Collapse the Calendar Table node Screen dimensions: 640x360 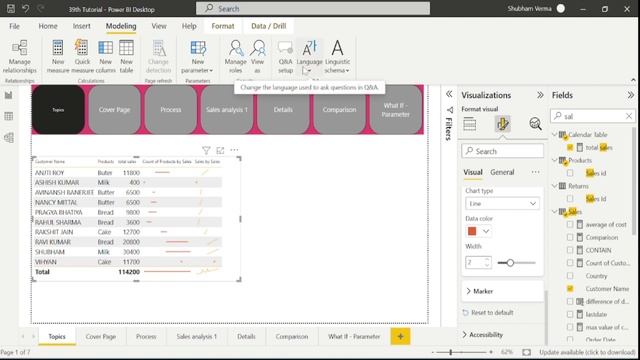click(555, 134)
